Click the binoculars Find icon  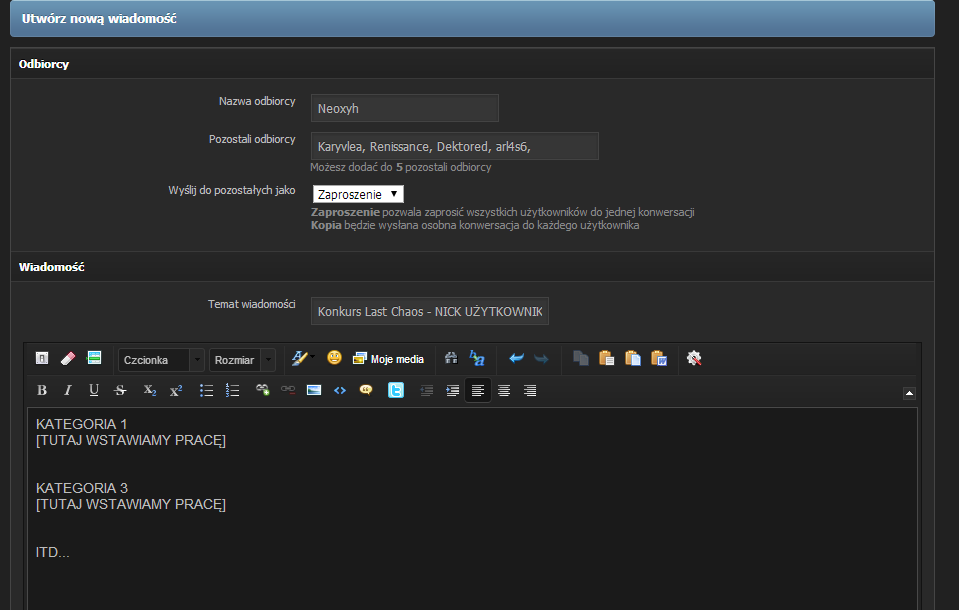click(x=451, y=359)
